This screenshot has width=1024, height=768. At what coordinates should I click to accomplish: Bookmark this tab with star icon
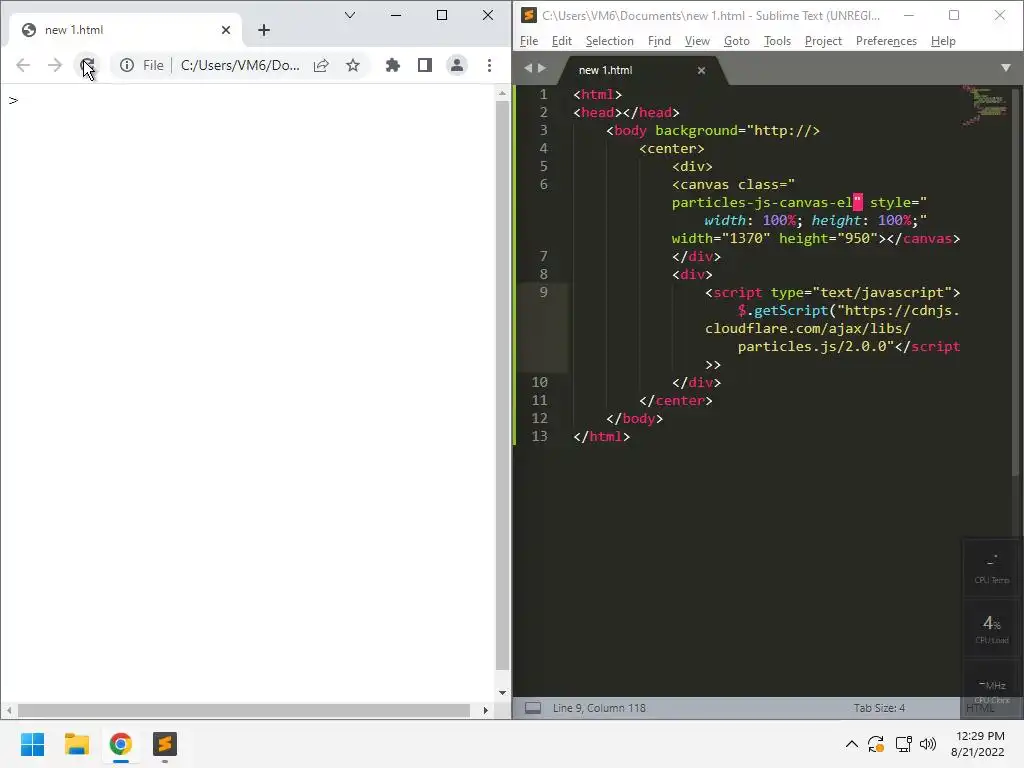[353, 65]
